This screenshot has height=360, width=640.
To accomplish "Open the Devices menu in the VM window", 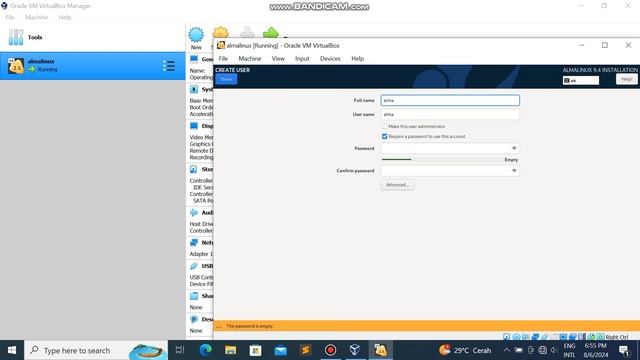I will pyautogui.click(x=330, y=59).
